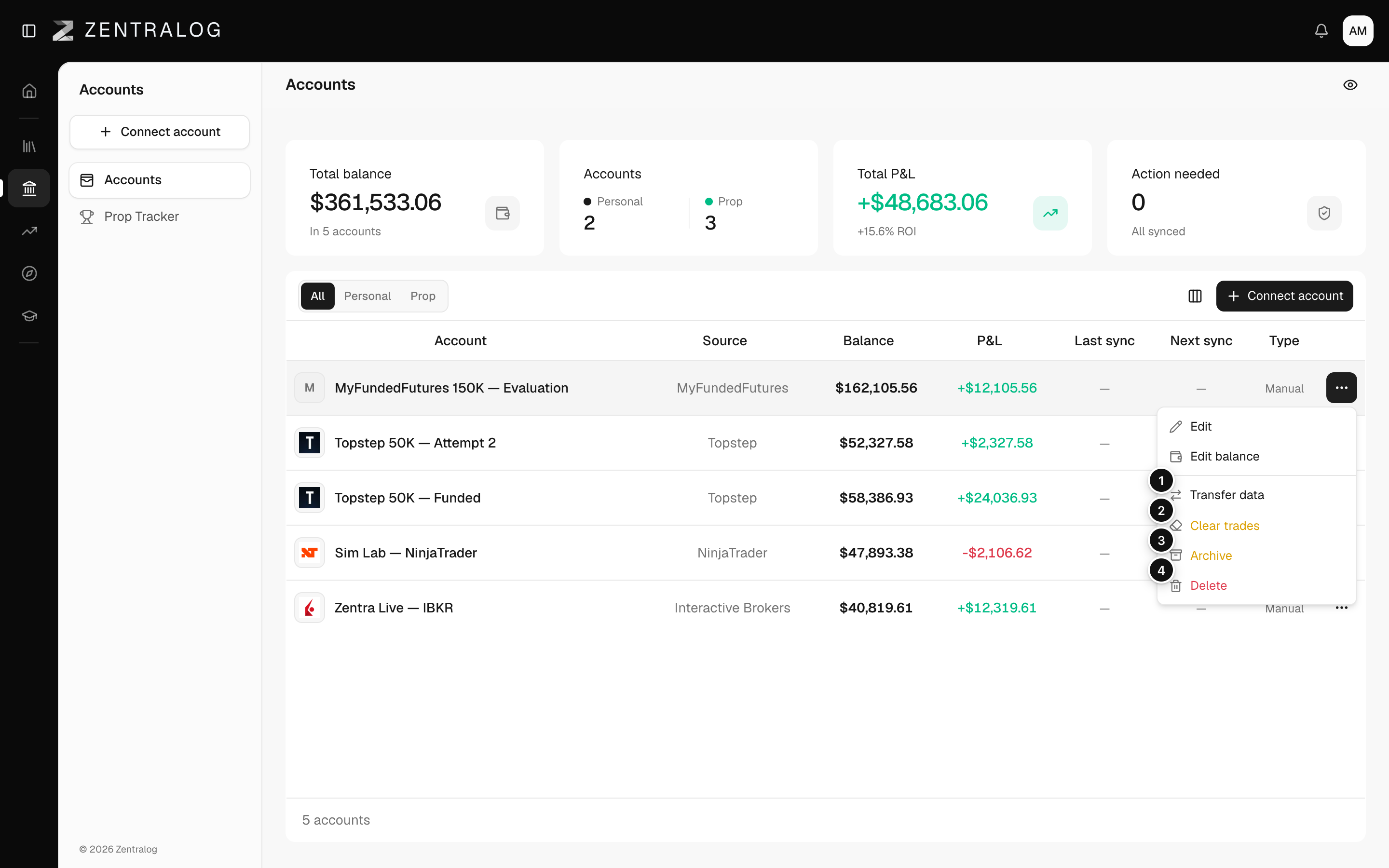Click the Zentralog logo
Viewport: 1389px width, 868px height.
tap(136, 30)
